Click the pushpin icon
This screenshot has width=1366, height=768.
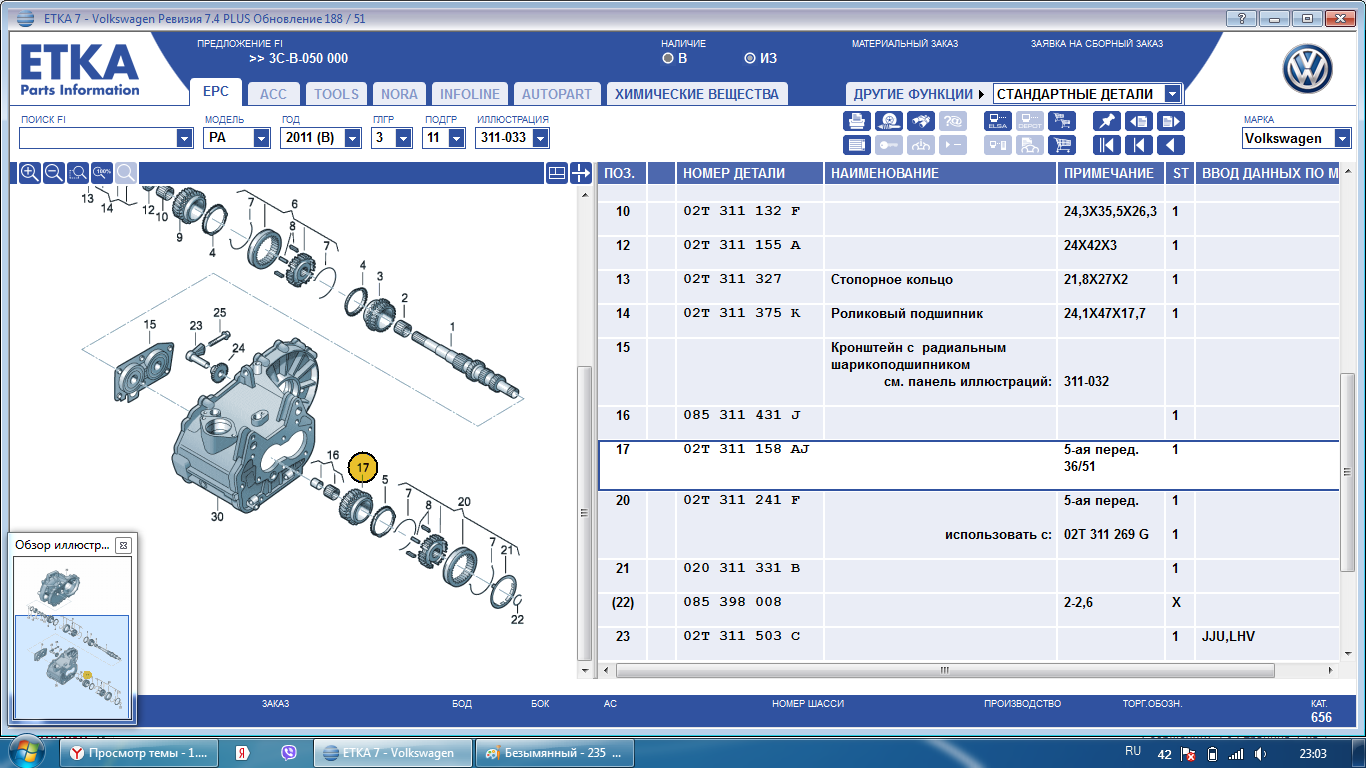tap(1107, 121)
